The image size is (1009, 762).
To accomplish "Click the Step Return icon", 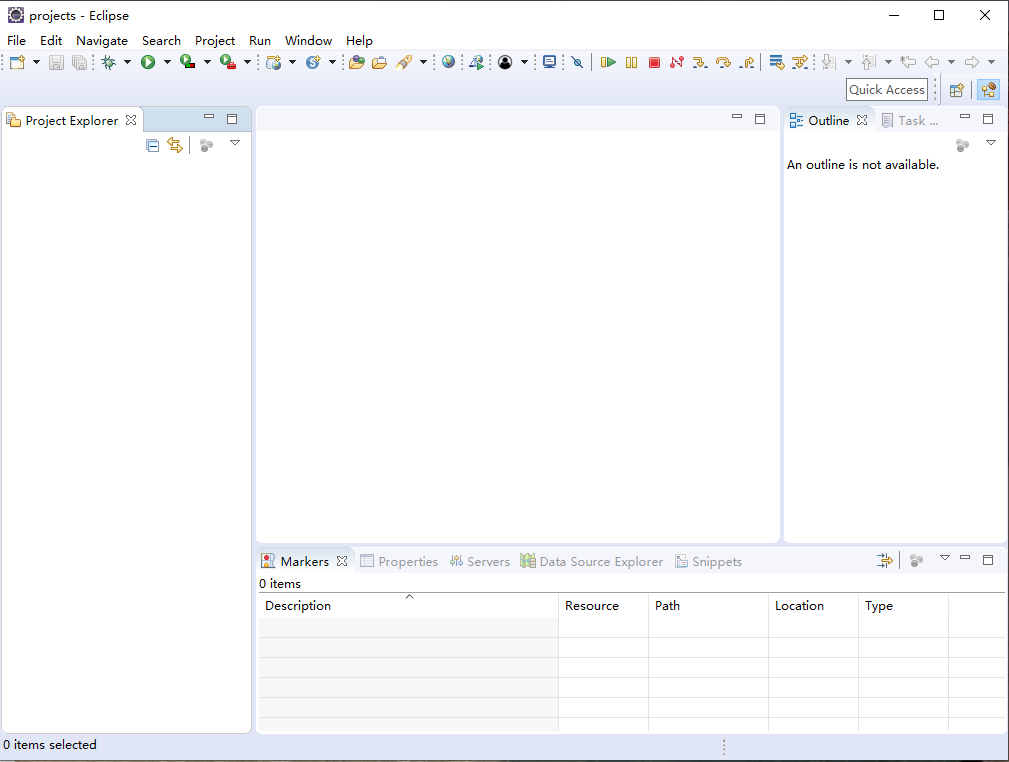I will 747,62.
